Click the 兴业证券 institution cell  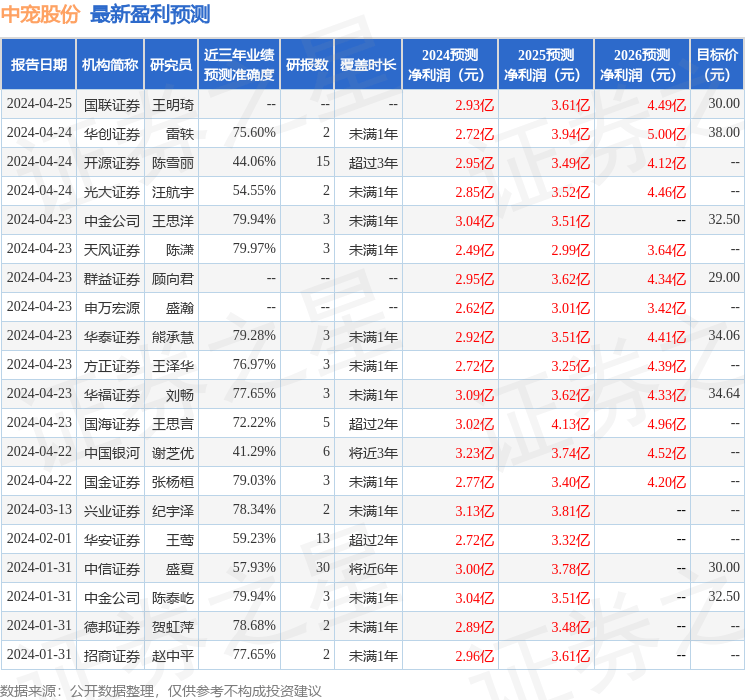coord(112,511)
